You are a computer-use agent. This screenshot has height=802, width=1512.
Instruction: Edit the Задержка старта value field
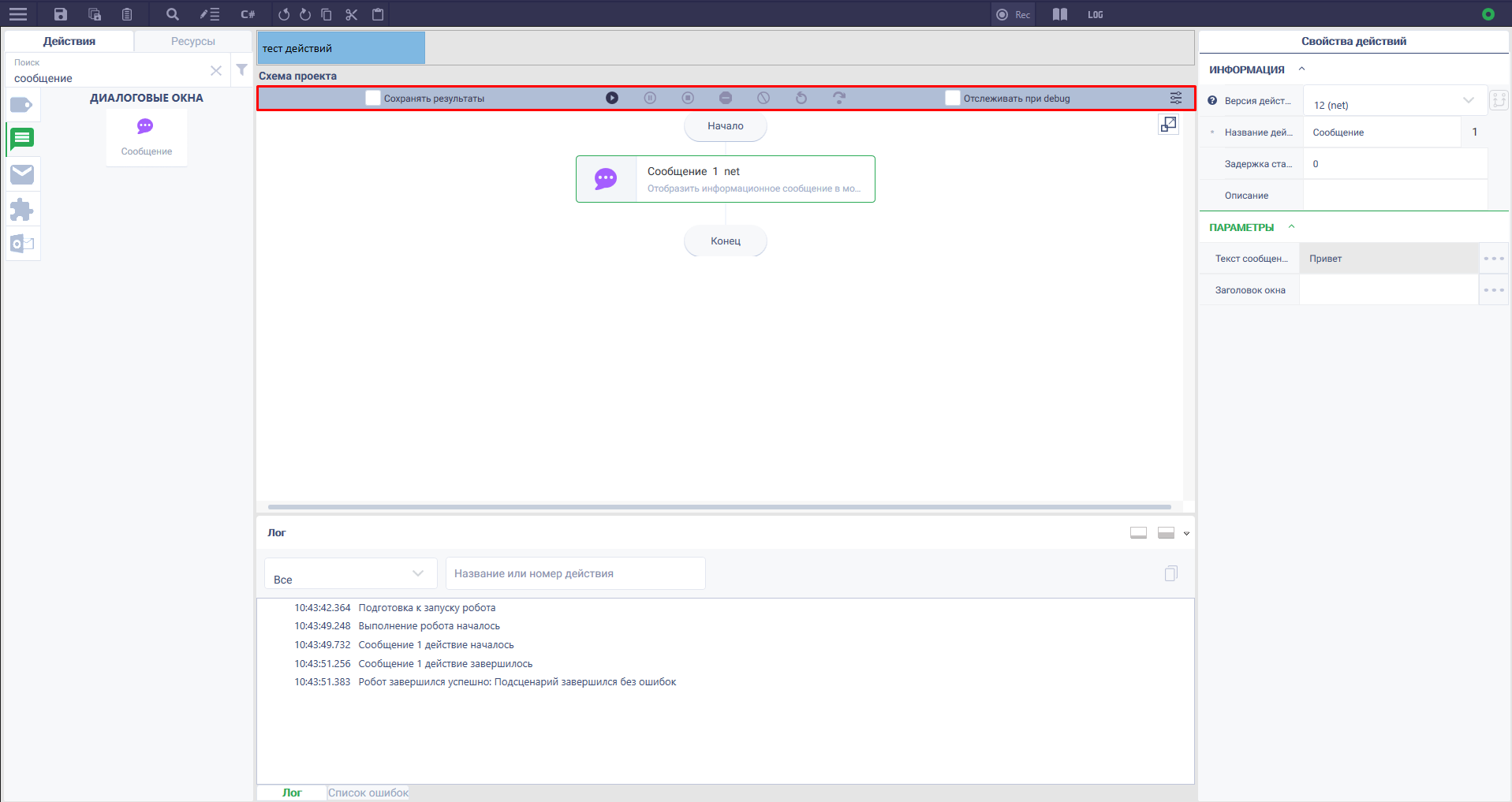[1394, 164]
